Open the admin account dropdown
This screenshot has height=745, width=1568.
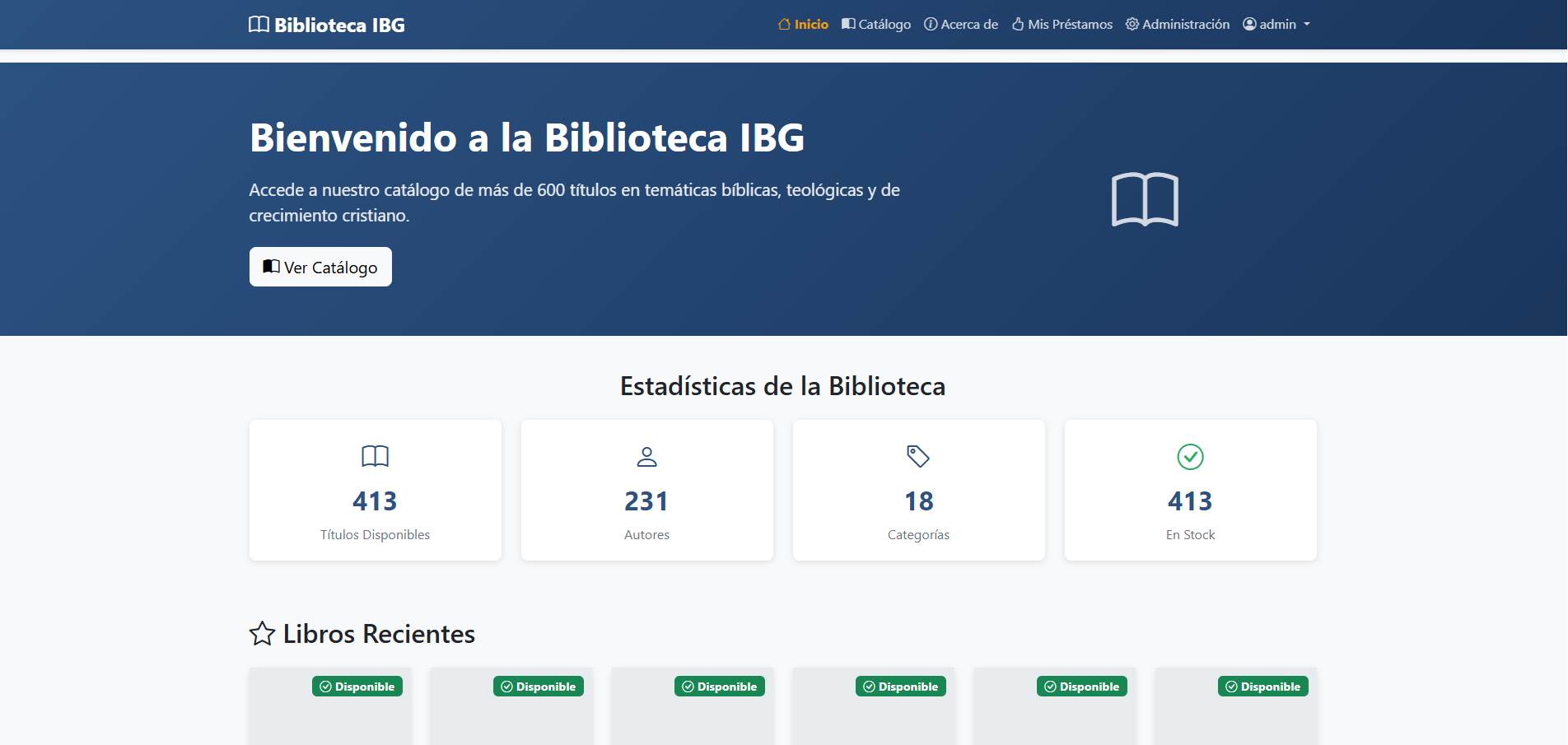coord(1276,24)
